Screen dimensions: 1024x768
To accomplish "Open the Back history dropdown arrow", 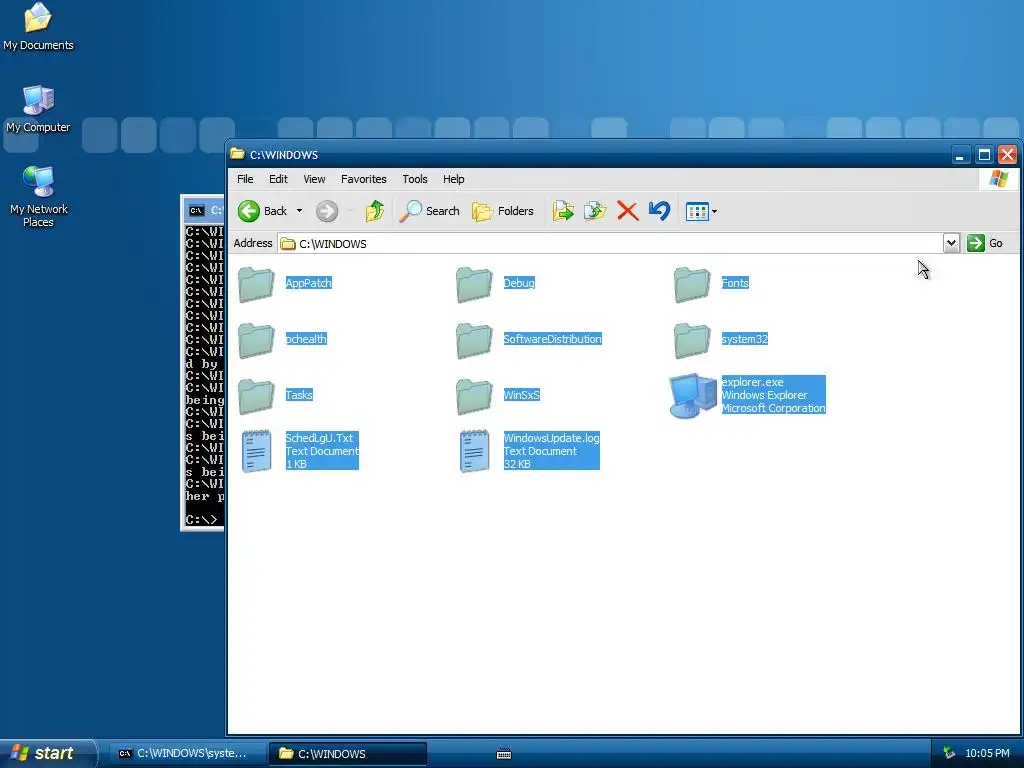I will tap(299, 211).
